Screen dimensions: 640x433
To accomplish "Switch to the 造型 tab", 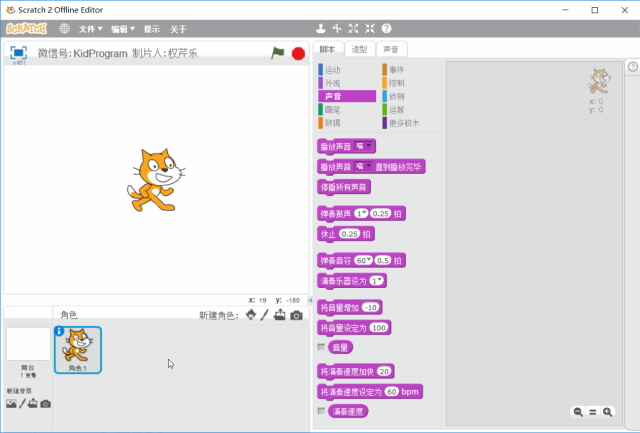I will pyautogui.click(x=359, y=49).
